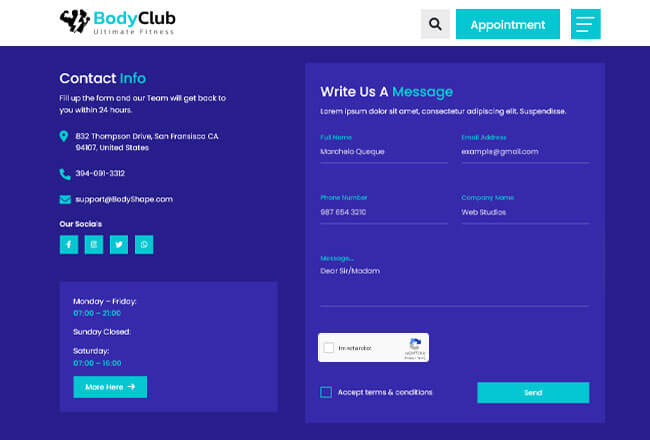
Task: Click the envelope email icon
Action: tap(64, 199)
